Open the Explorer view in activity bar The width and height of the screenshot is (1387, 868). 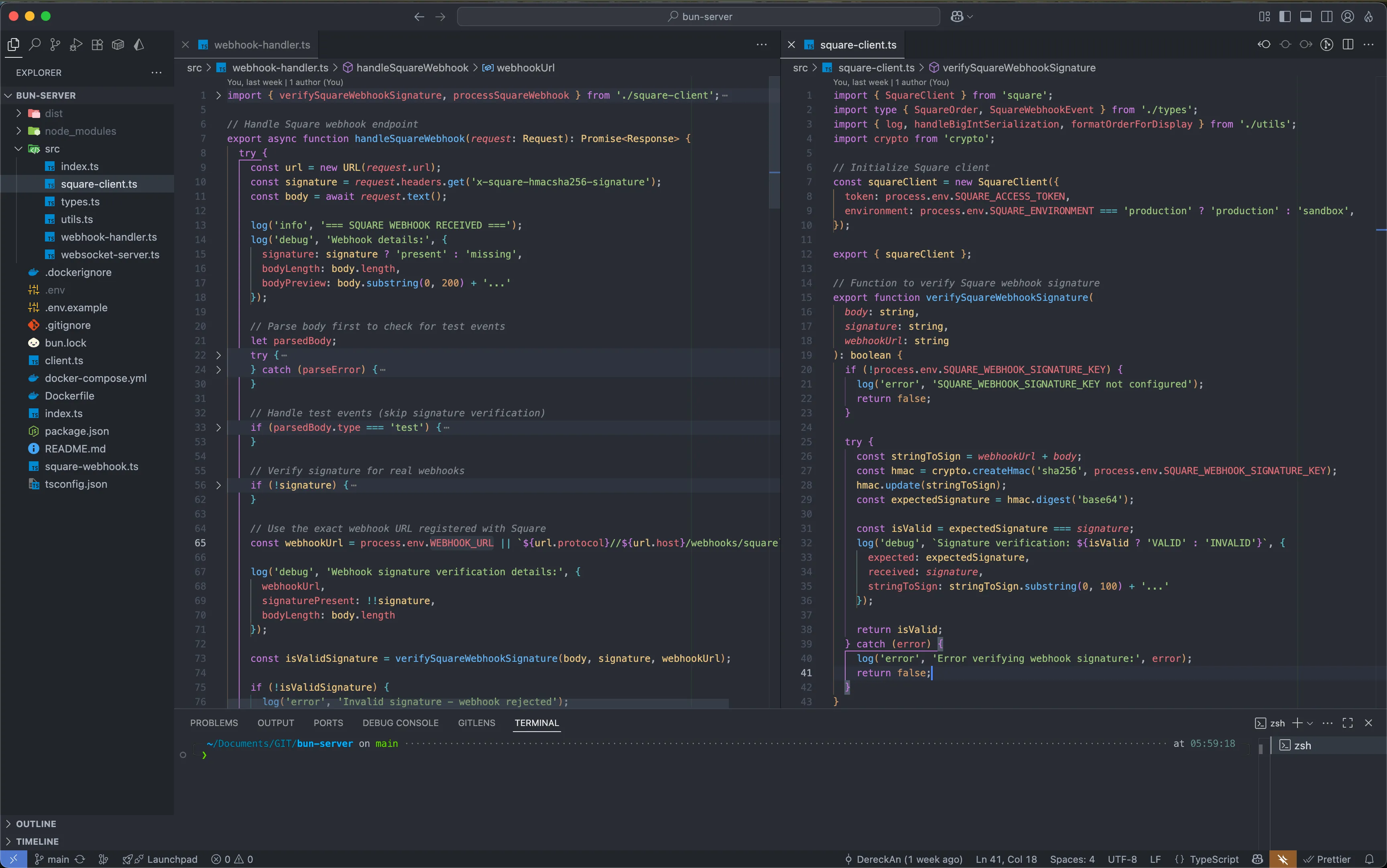pyautogui.click(x=13, y=44)
